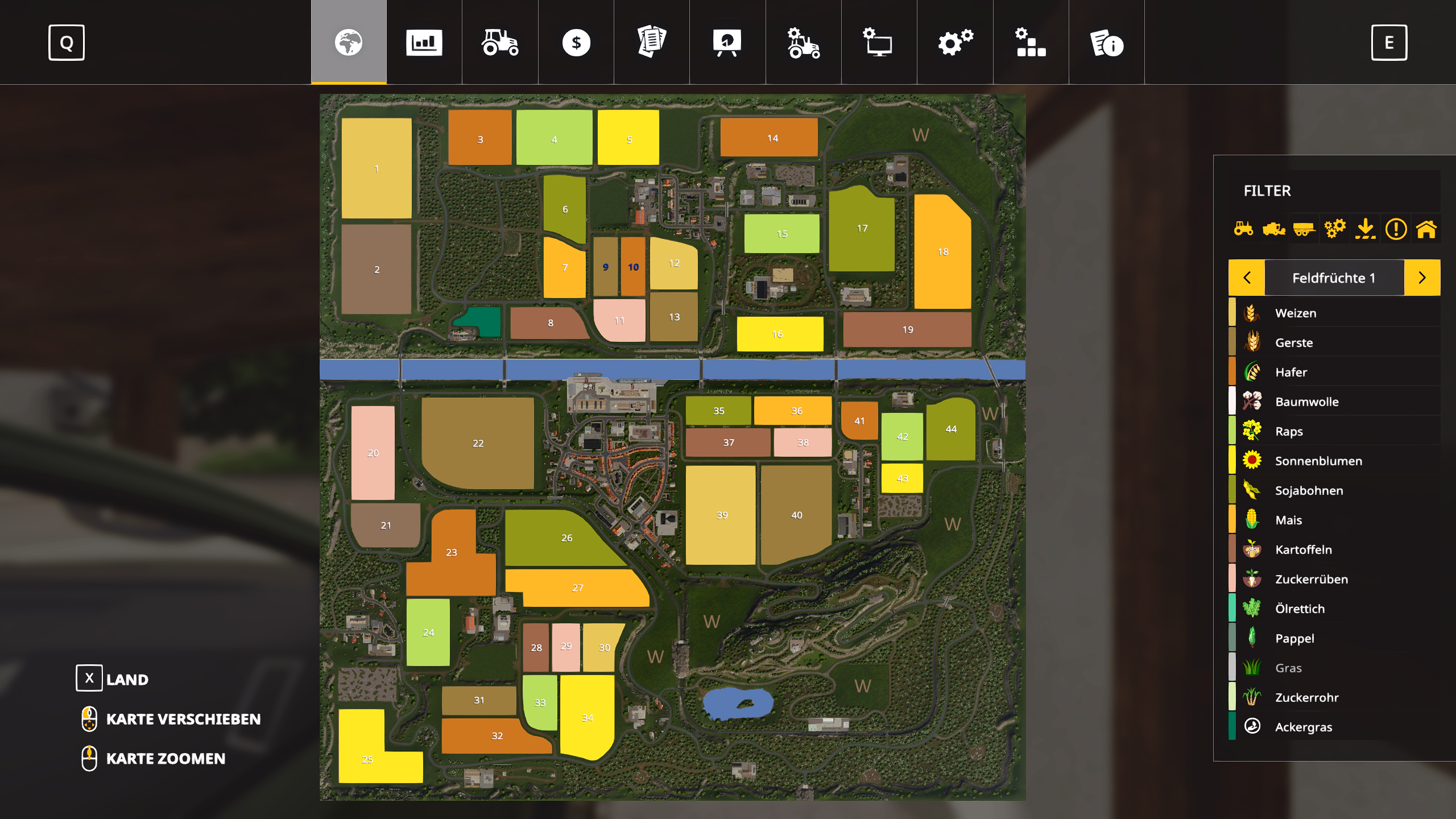Select field 18 on the map
The height and width of the screenshot is (819, 1456).
coord(942,251)
